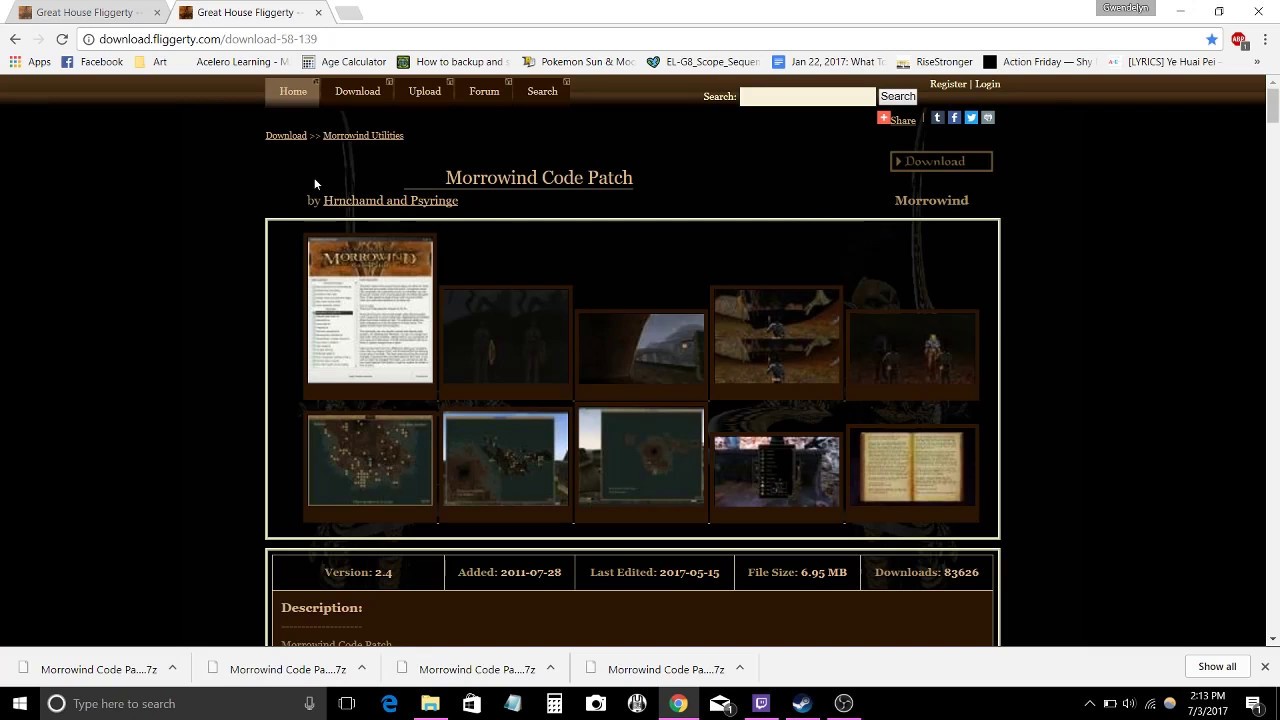Share this page on Twitter icon
The height and width of the screenshot is (720, 1280).
[x=971, y=117]
